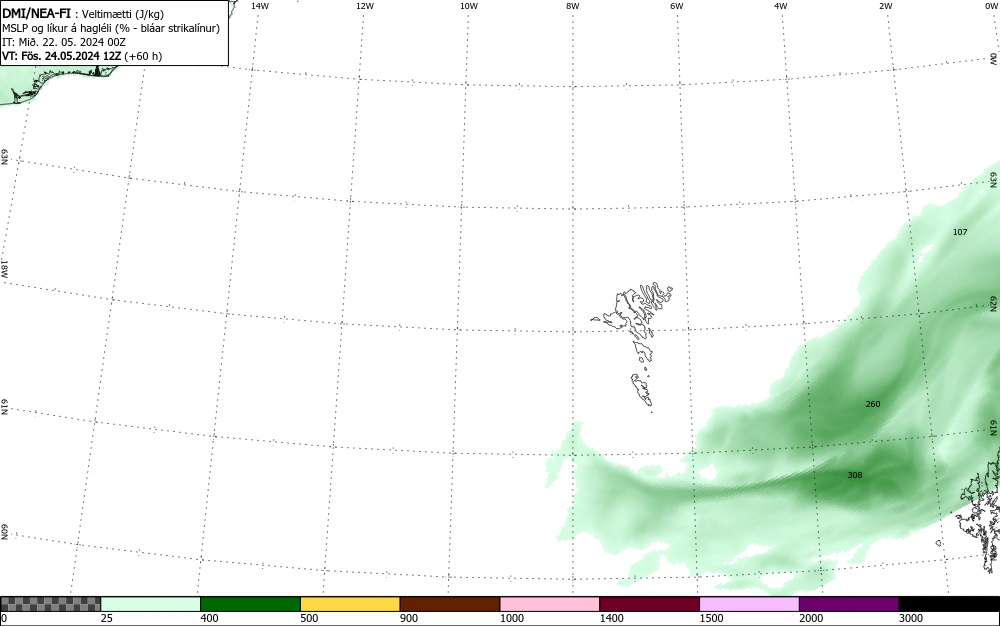Select the 'IT: Mið. 22. 05. 2024 00Z' line

point(64,42)
